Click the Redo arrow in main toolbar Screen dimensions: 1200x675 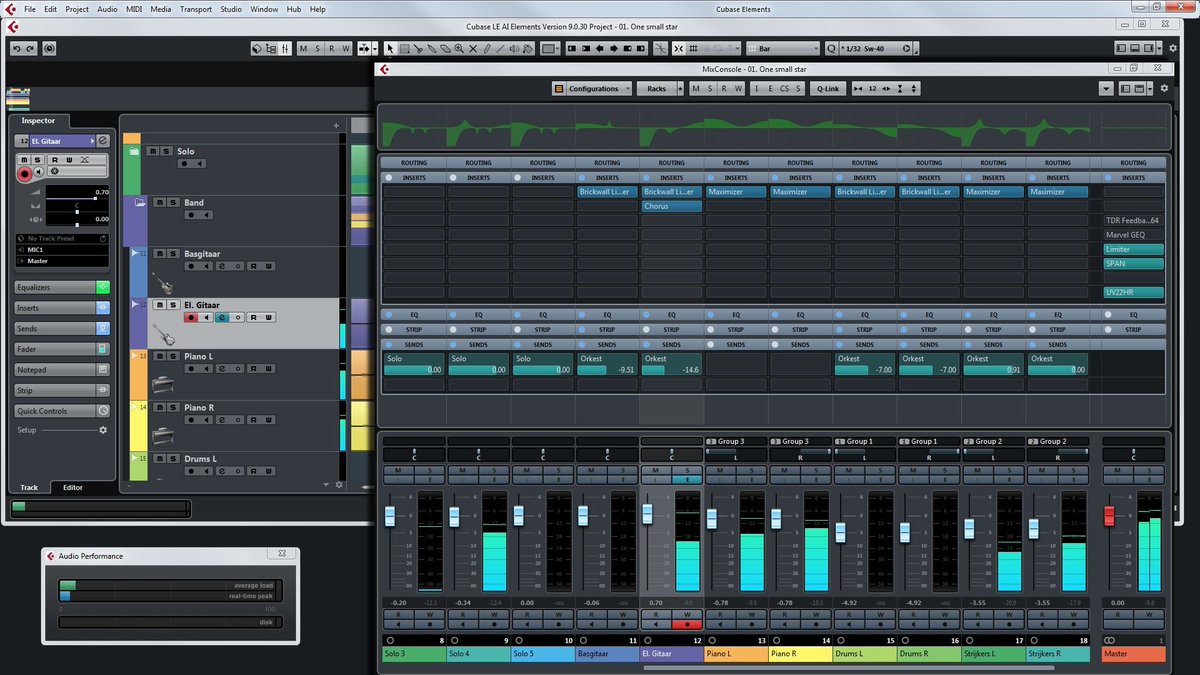(31, 48)
